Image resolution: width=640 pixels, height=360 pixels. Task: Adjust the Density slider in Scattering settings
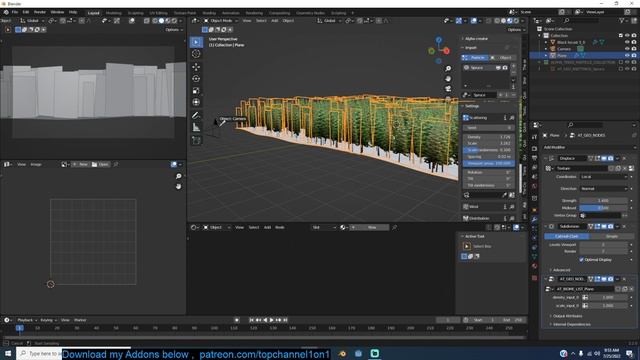489,137
